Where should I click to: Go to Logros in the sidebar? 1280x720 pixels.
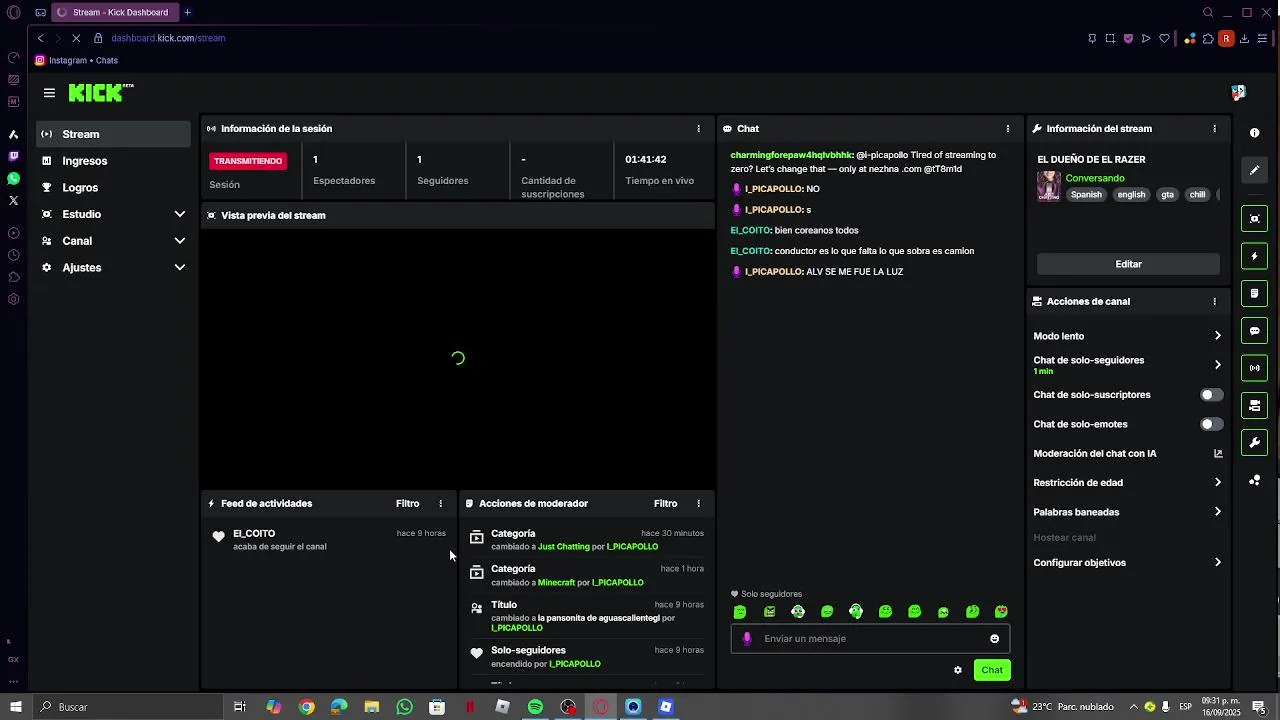(114, 187)
